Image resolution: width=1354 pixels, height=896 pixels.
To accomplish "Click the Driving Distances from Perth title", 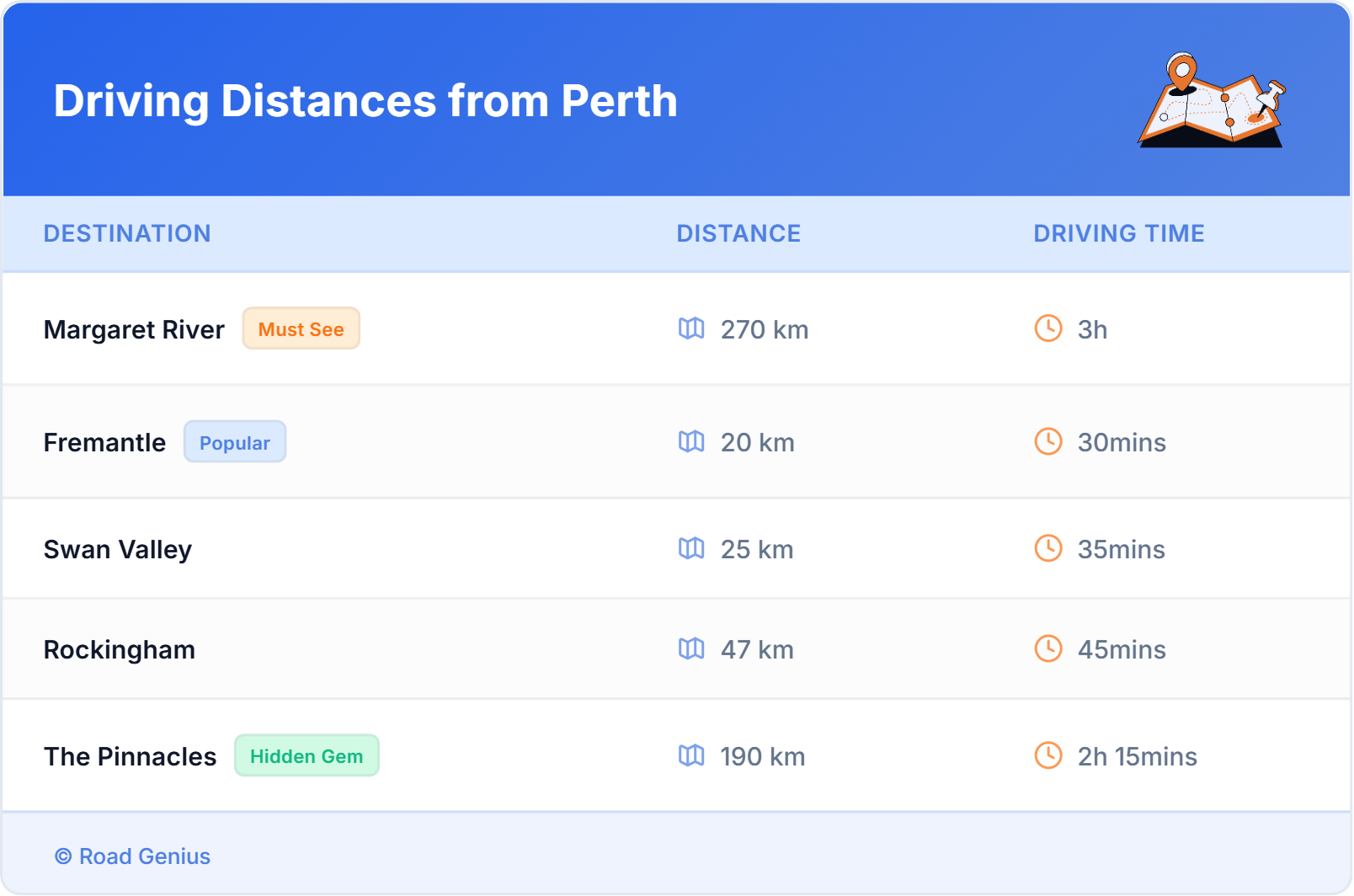I will pyautogui.click(x=365, y=101).
